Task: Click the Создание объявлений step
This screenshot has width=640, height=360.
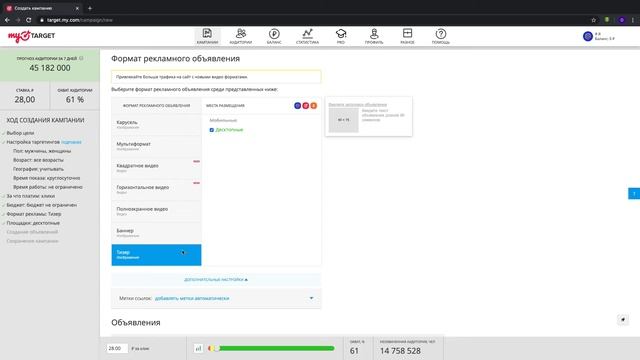Action: point(32,232)
